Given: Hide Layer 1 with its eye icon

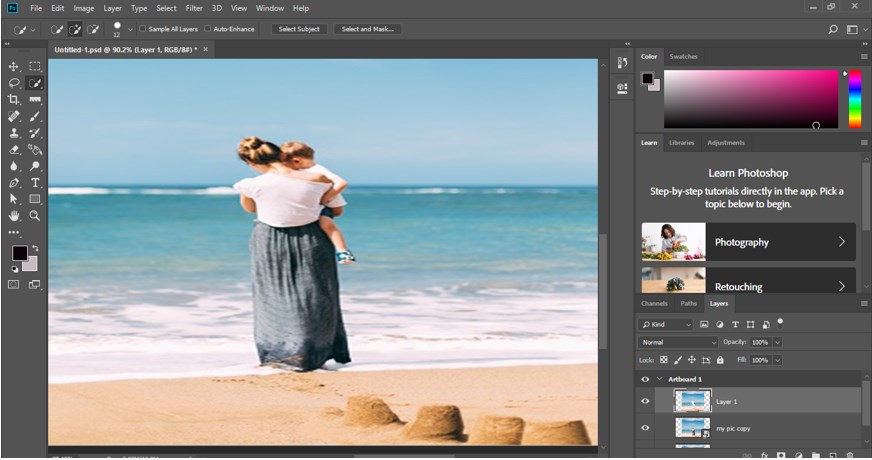Looking at the screenshot, I should click(645, 401).
